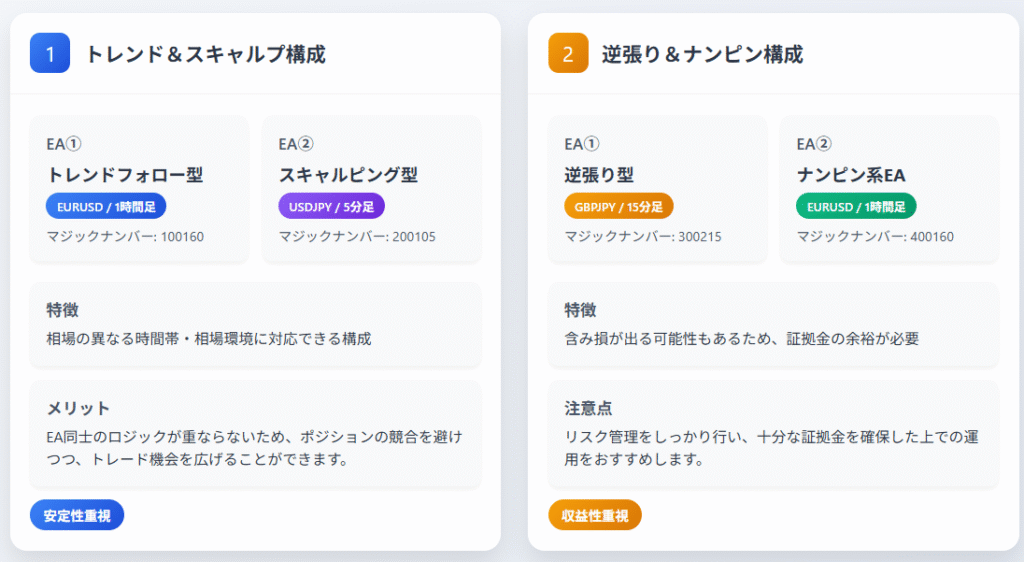
Task: Click text 相場の異なる時間帯・相場環境に対応できる構成
Action: point(209,339)
